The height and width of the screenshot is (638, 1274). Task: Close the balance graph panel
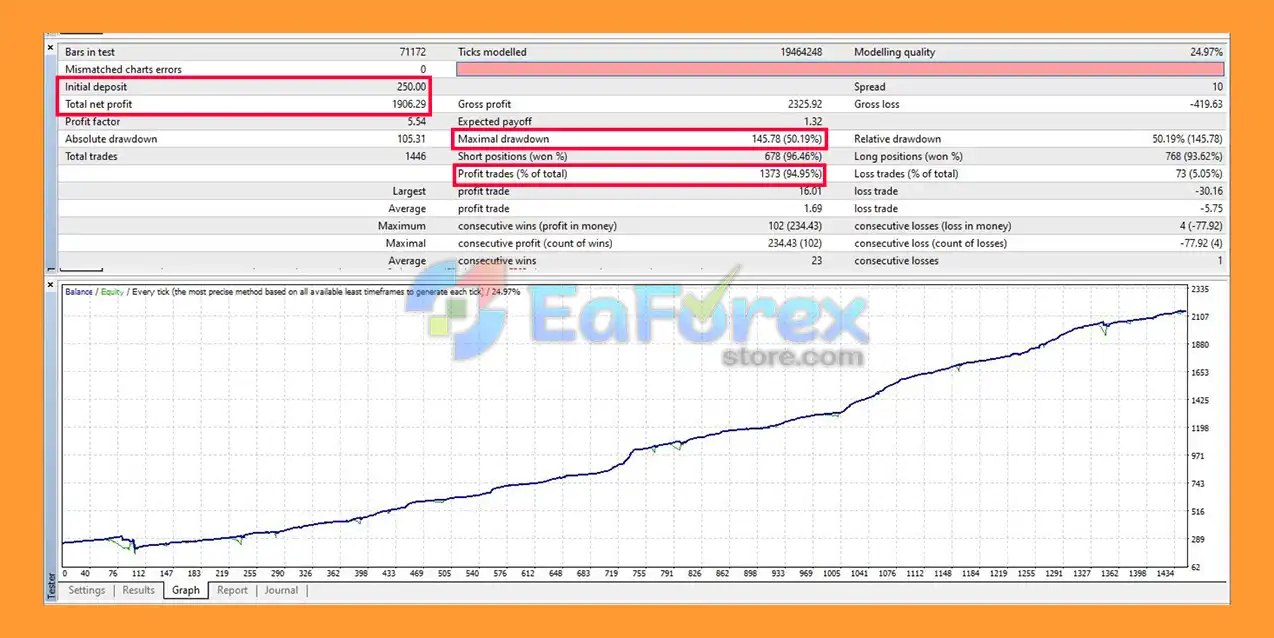point(51,285)
